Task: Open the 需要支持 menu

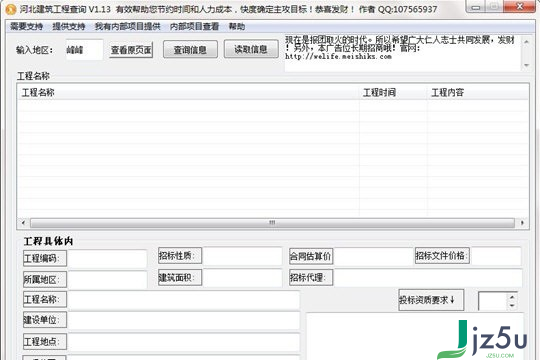Action: click(27, 27)
